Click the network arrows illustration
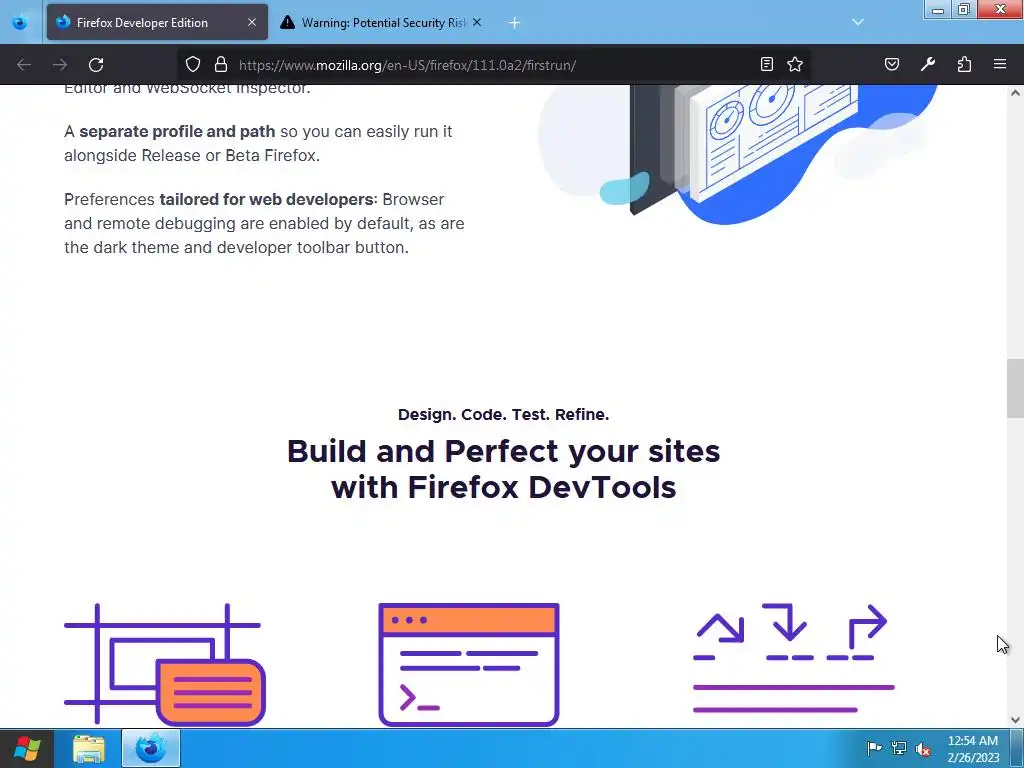The image size is (1024, 768). pyautogui.click(x=793, y=658)
